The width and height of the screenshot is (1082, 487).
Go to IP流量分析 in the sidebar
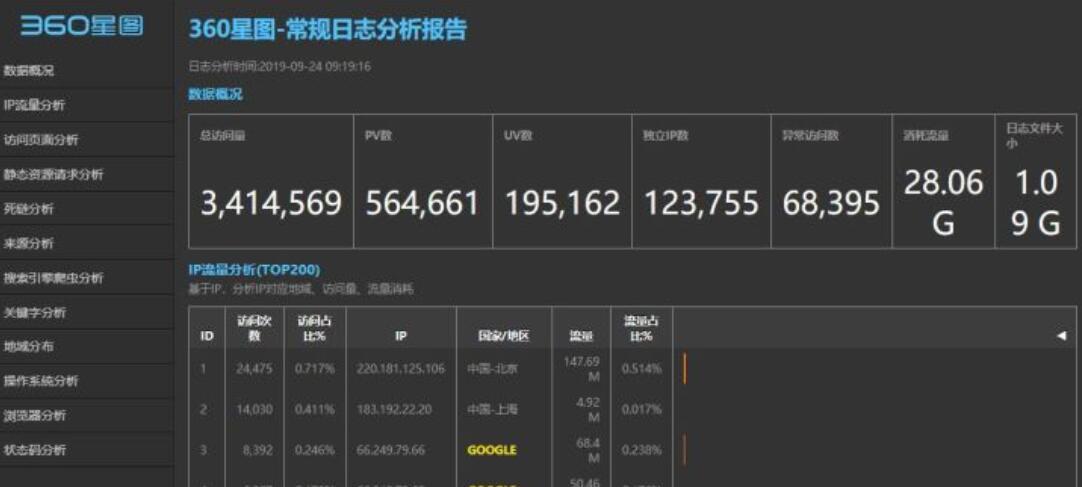[35, 105]
